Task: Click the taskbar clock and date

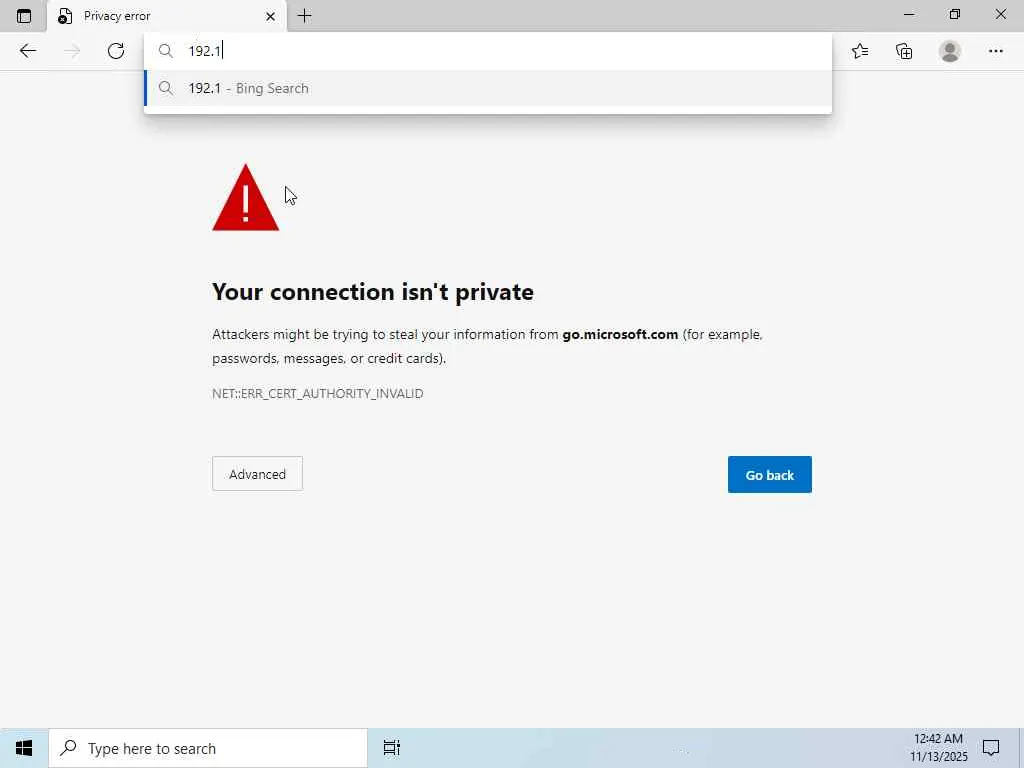Action: point(938,748)
